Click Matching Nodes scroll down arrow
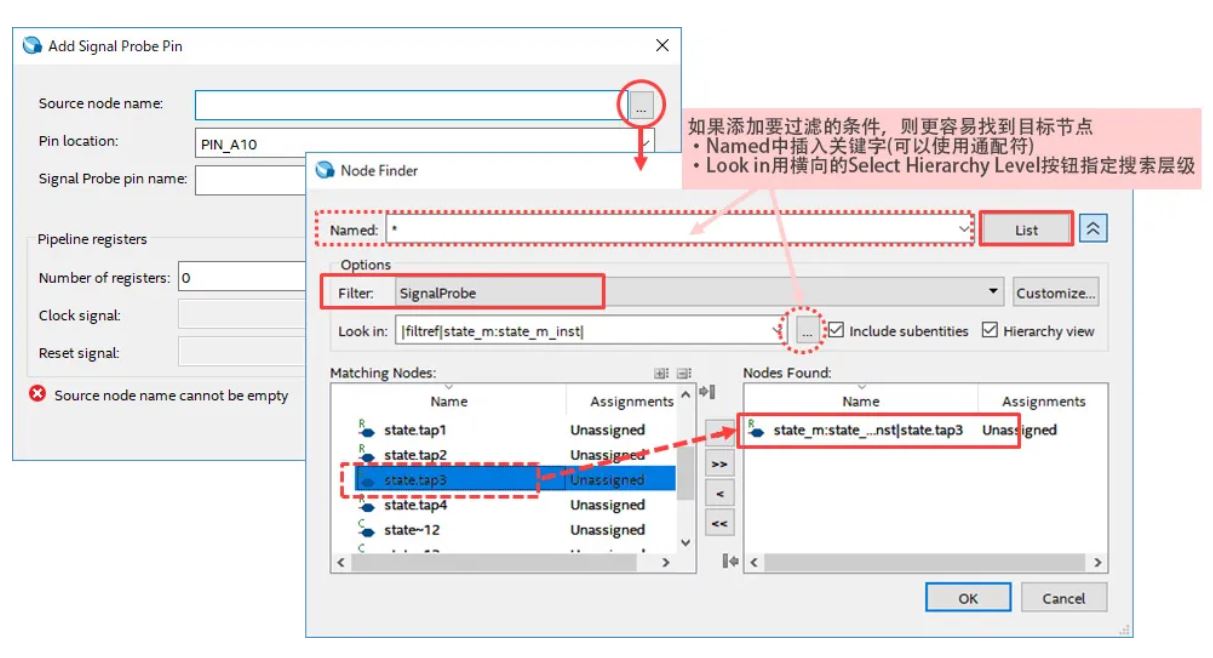This screenshot has width=1213, height=658. [685, 543]
